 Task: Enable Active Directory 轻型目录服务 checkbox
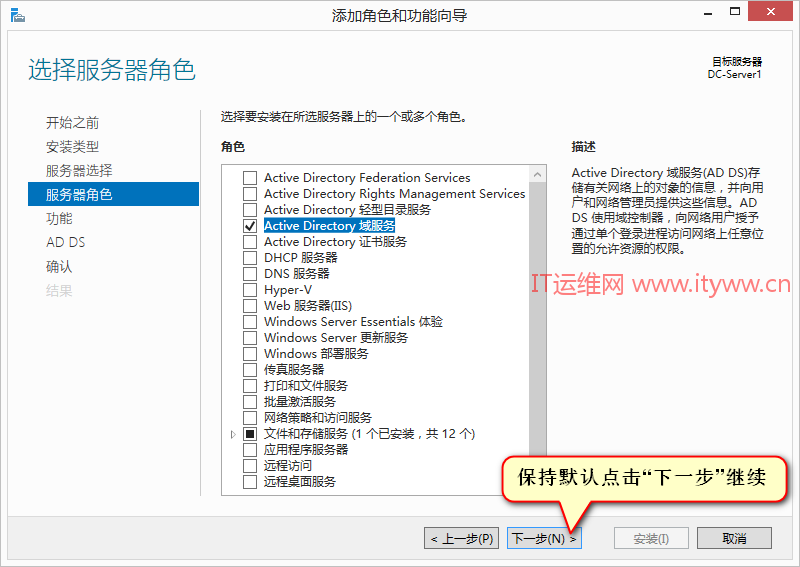coord(250,210)
